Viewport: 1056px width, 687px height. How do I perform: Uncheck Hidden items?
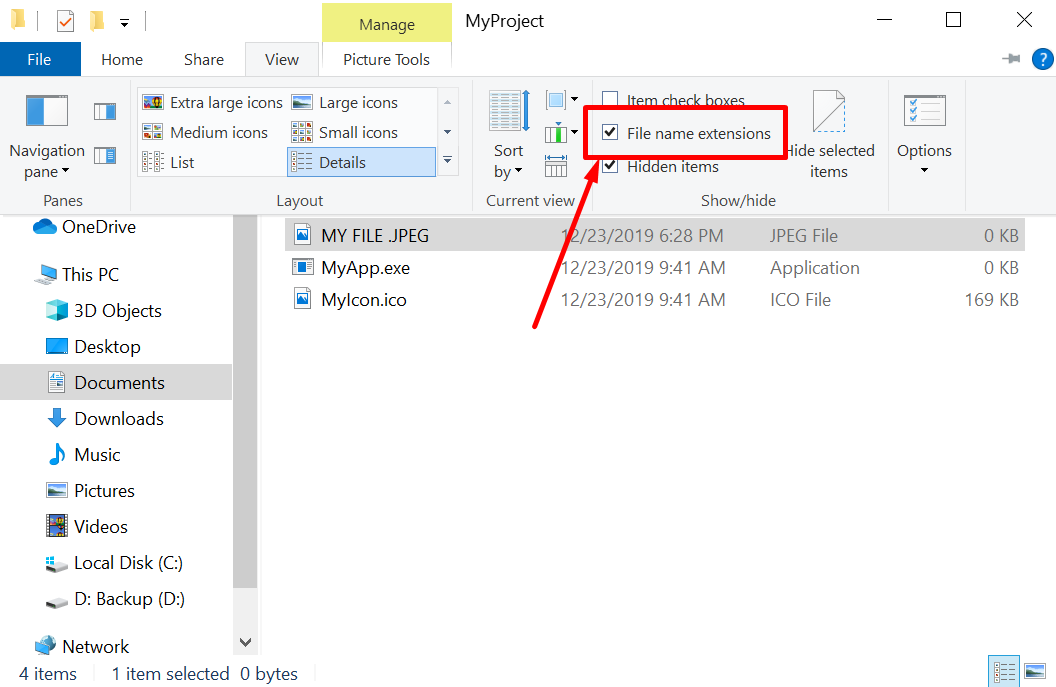point(610,166)
